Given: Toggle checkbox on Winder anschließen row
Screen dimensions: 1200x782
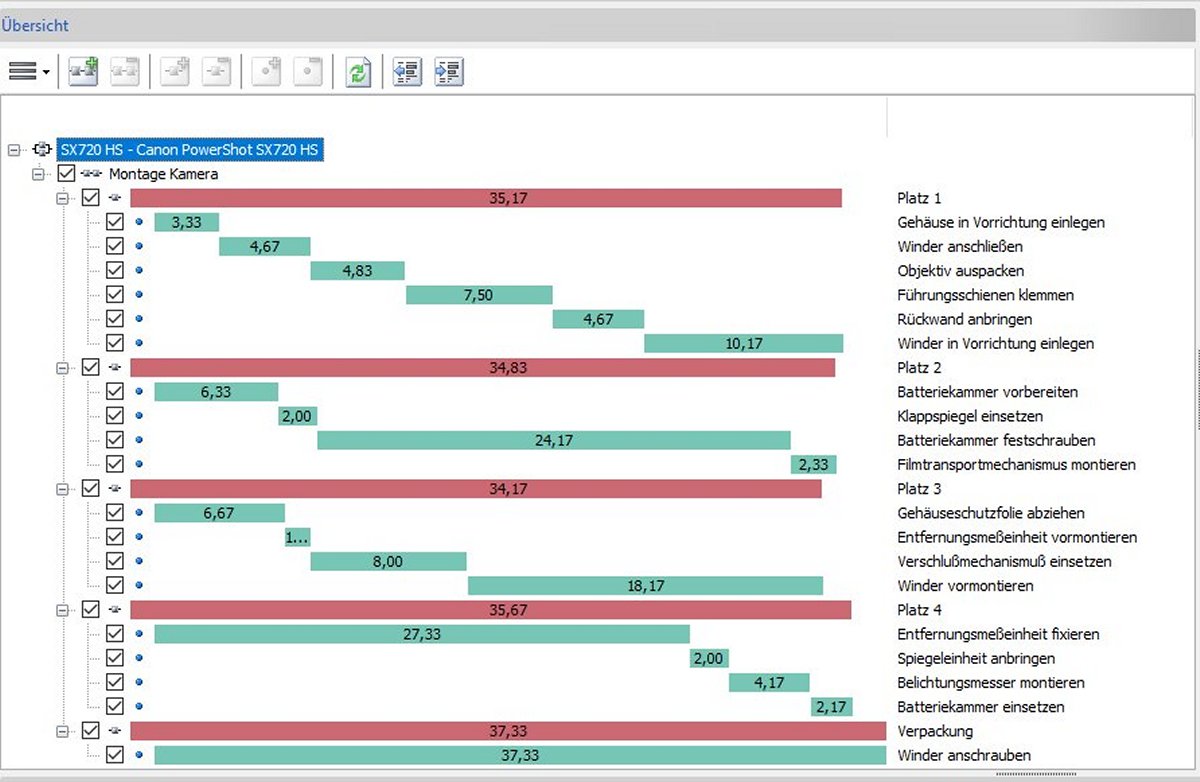Looking at the screenshot, I should [115, 246].
